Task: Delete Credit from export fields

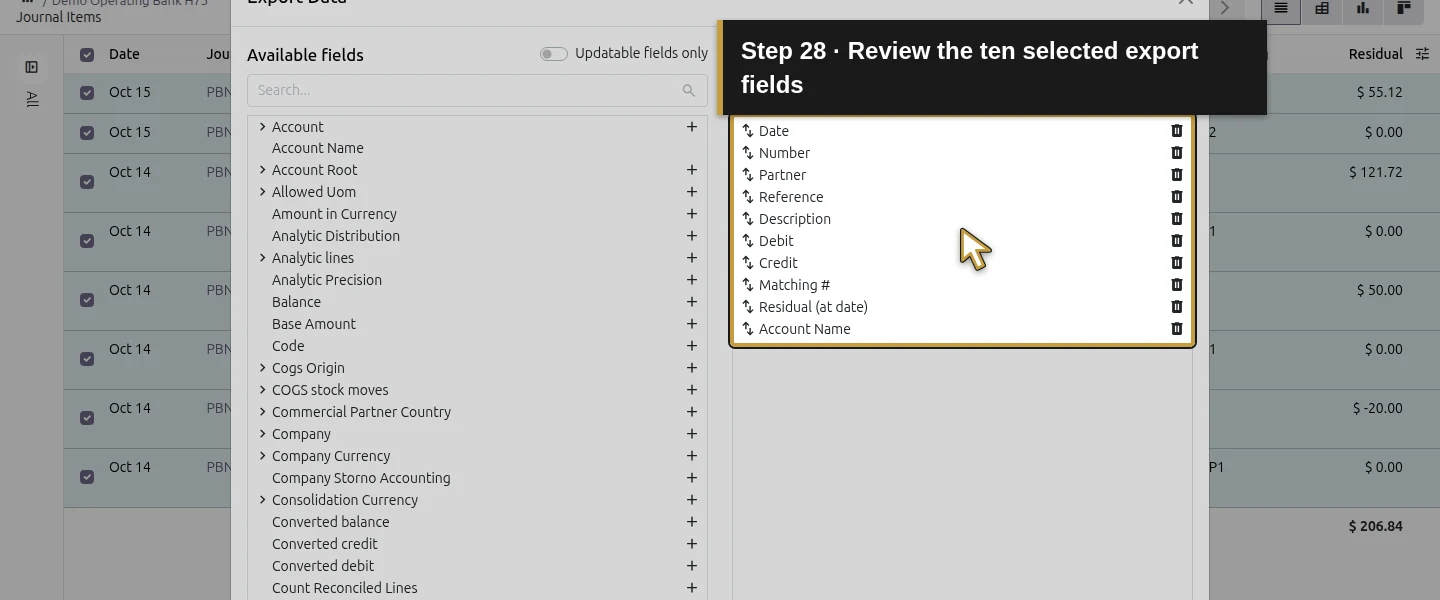Action: tap(1177, 263)
